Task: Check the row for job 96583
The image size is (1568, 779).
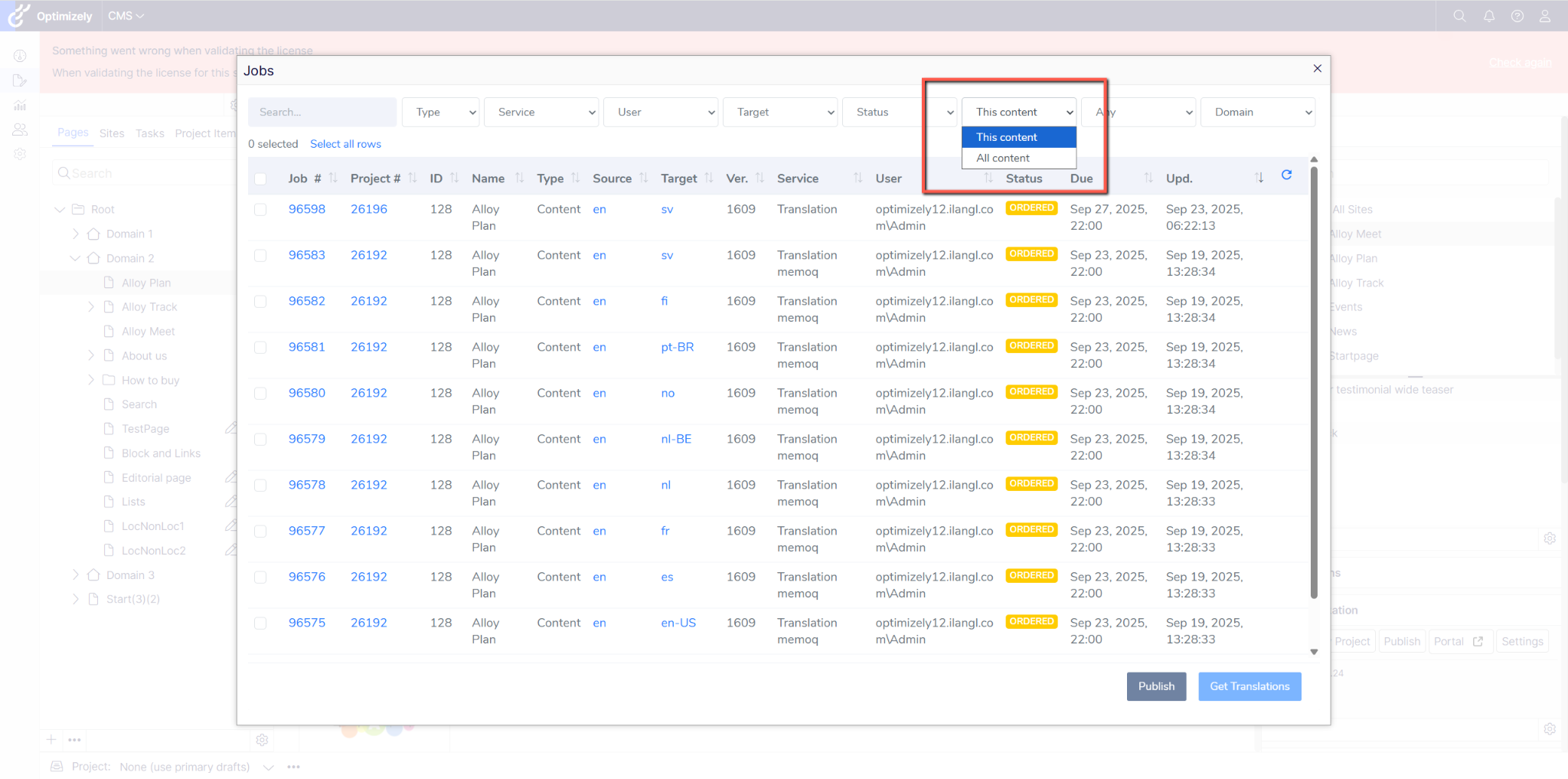Action: coord(260,256)
